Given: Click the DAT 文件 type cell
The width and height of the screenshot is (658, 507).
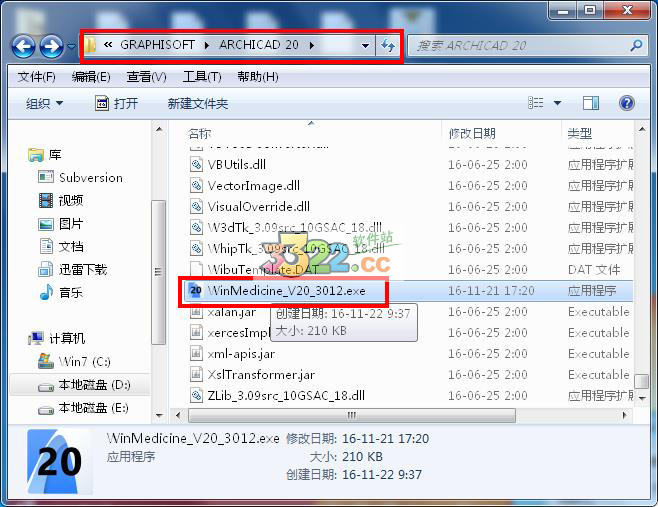Looking at the screenshot, I should tap(594, 269).
